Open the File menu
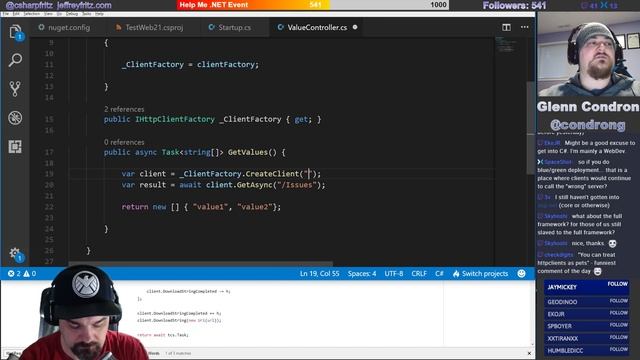640x360 pixels. (x=6, y=14)
